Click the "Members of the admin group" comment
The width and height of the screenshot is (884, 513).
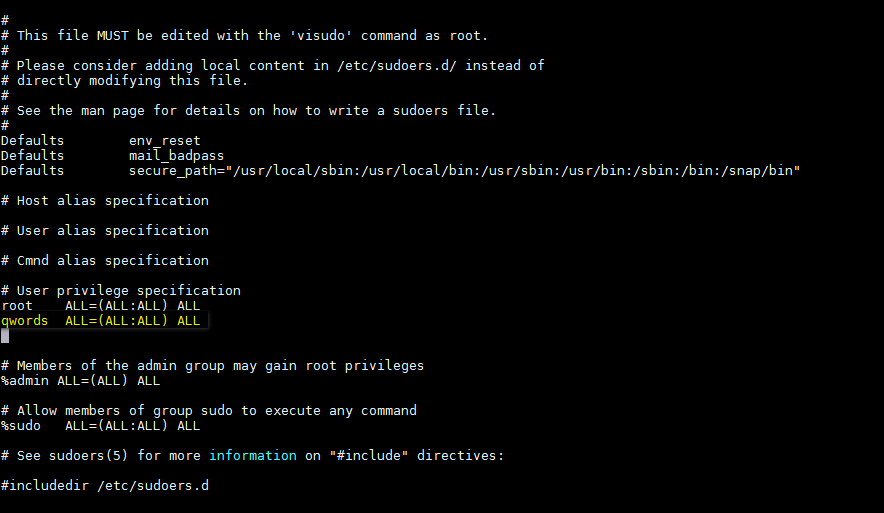click(213, 366)
